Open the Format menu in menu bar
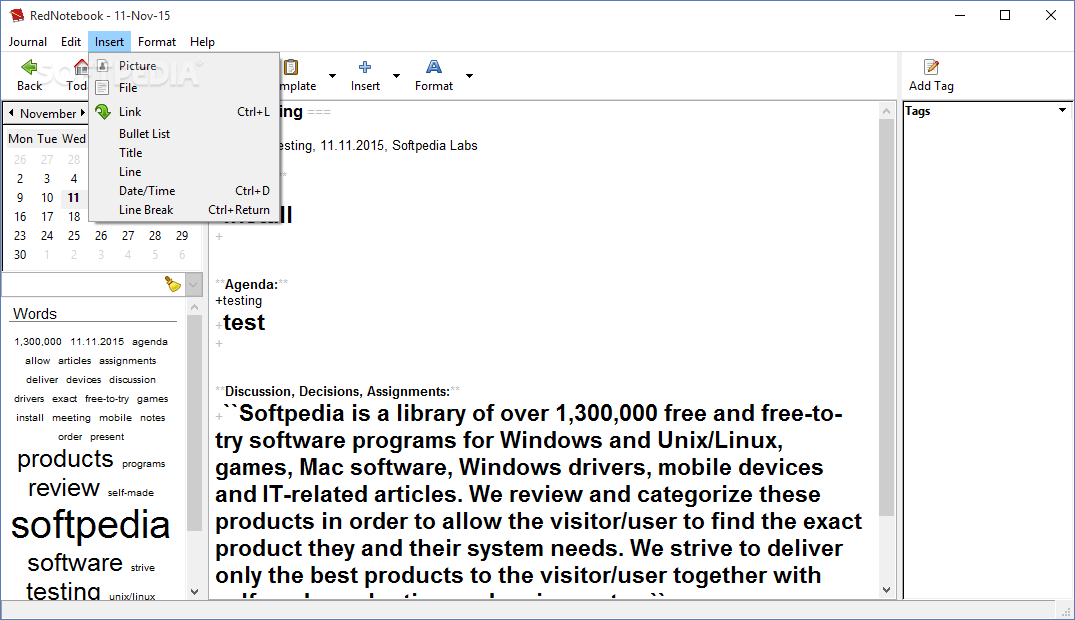This screenshot has width=1075, height=620. coord(157,42)
